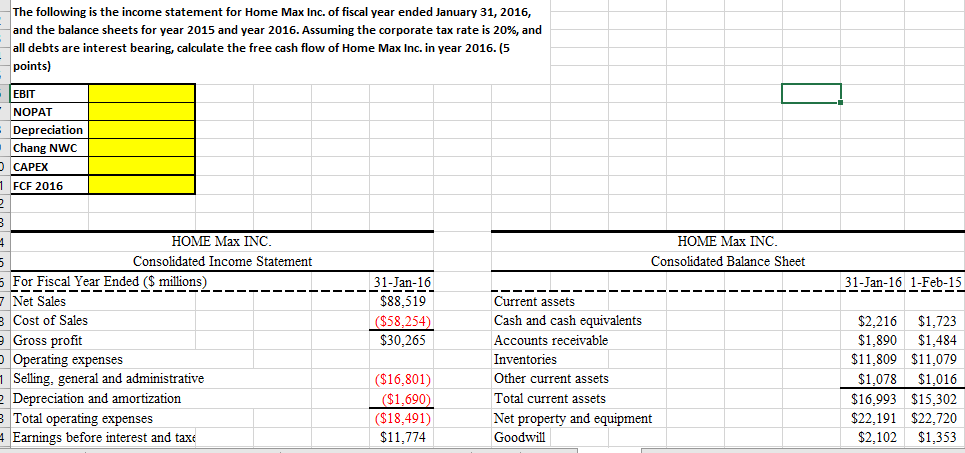
Task: Click 2016 goodwill value $2,102
Action: (878, 438)
